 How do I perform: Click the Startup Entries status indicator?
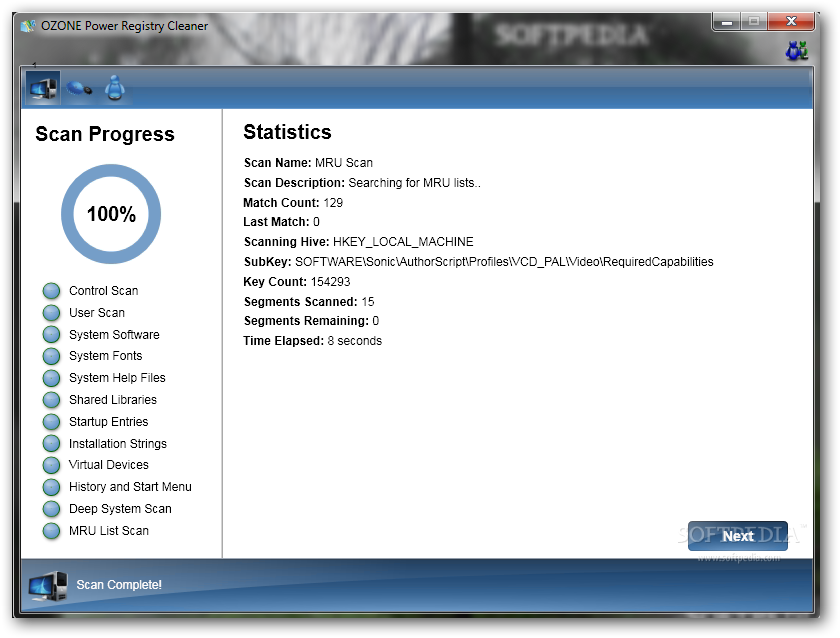tap(51, 422)
